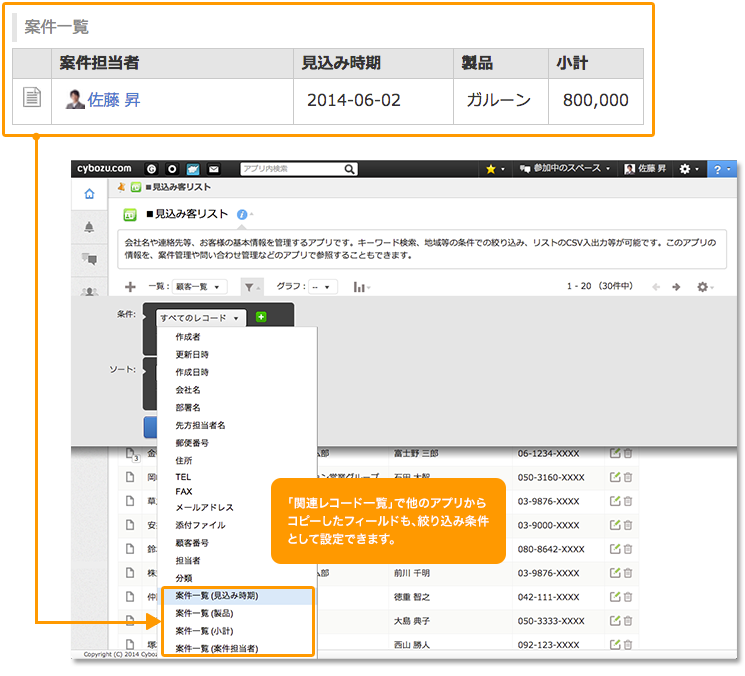Click the green add condition plus button

(x=261, y=317)
